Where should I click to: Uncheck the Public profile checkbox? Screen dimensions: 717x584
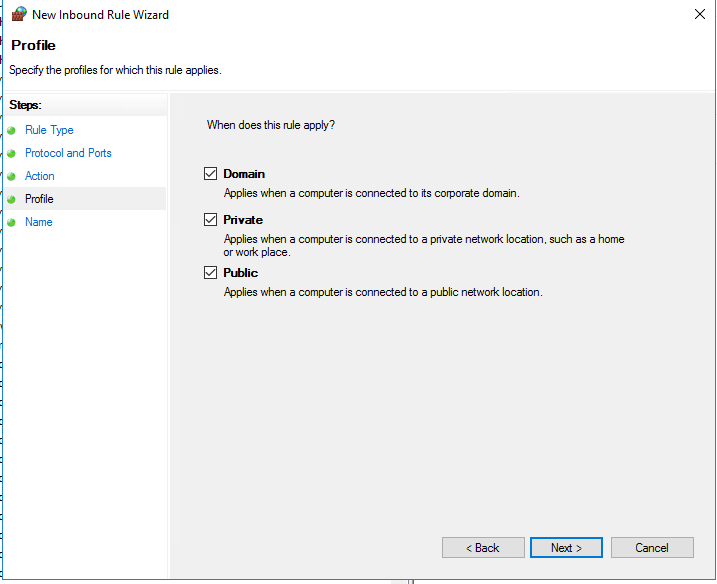[x=210, y=273]
